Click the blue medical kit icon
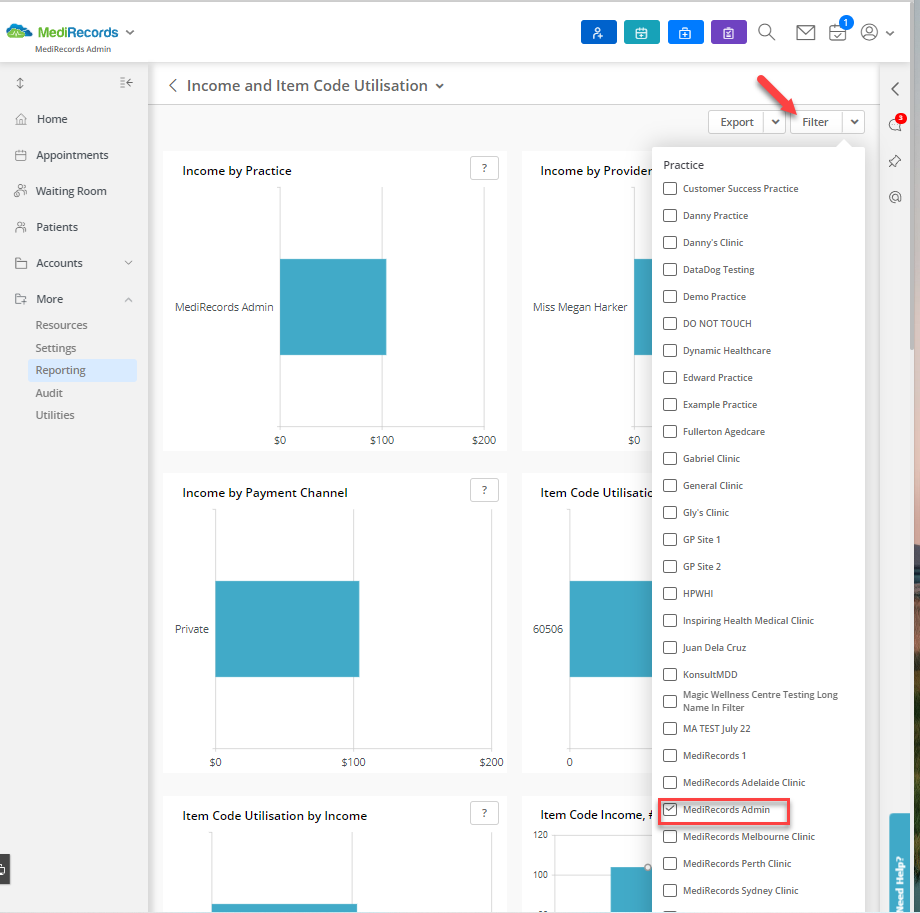This screenshot has width=920, height=913. [x=685, y=32]
